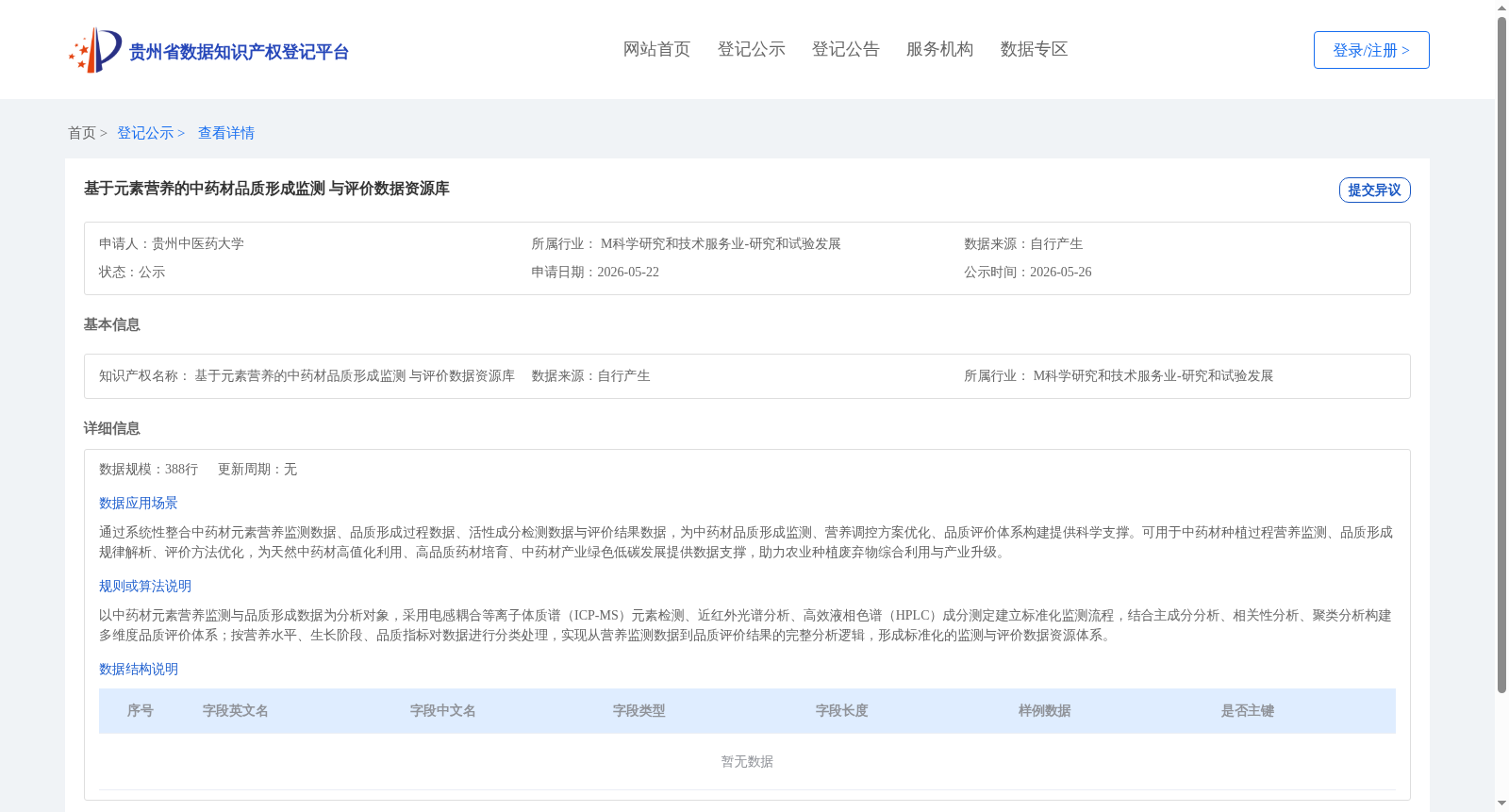Click 知识产权名称 field text

(307, 375)
